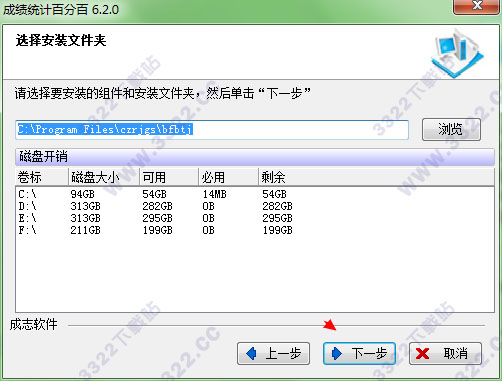This screenshot has height=381, width=502.
Task: Cancel installation via 取消 button
Action: (445, 353)
